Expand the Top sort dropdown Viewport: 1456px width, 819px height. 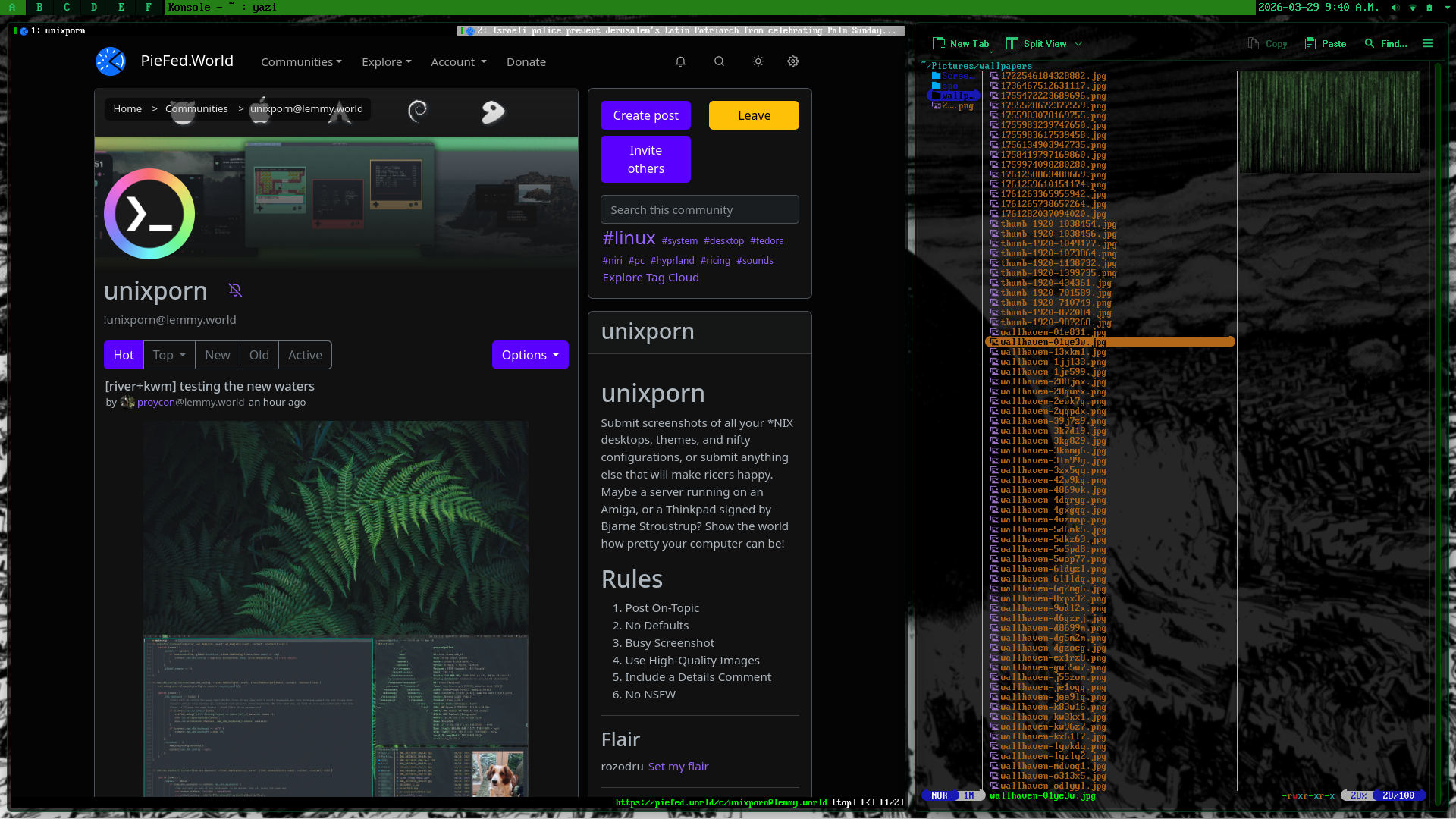coord(169,355)
